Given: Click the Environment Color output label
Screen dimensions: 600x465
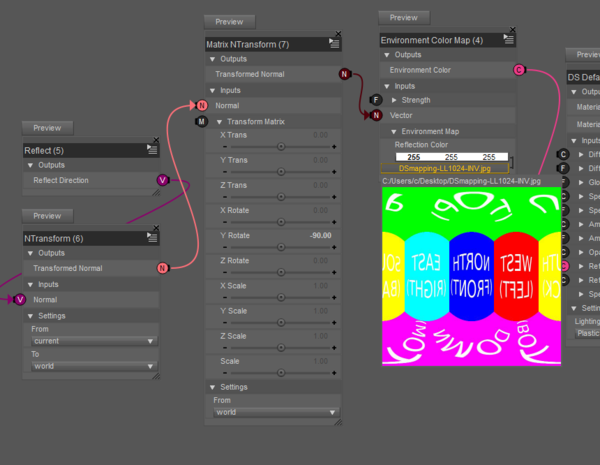Looking at the screenshot, I should (420, 70).
